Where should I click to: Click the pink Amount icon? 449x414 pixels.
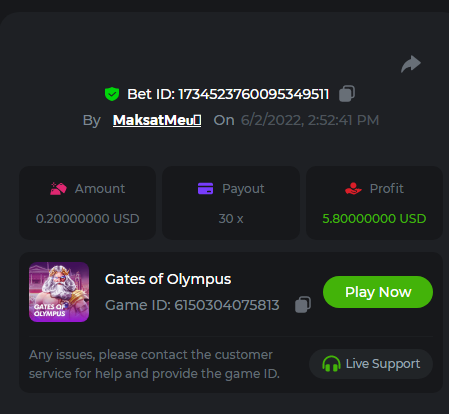coord(58,188)
